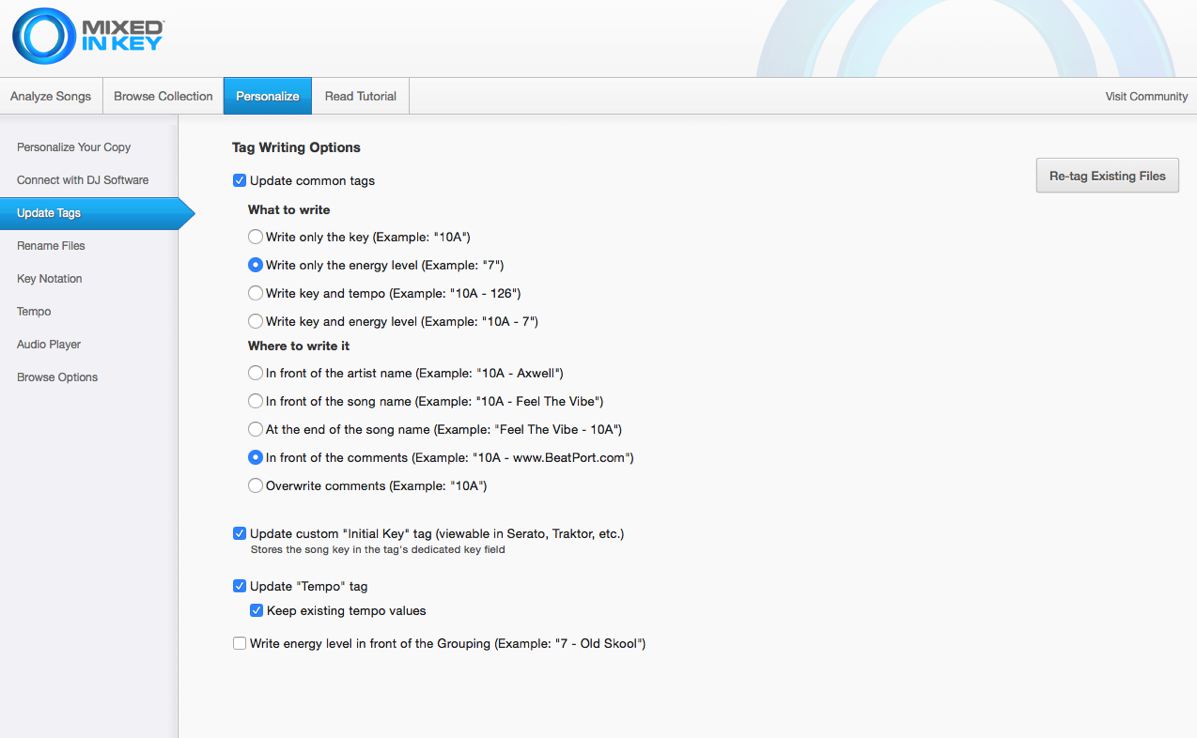Click the Visit Community link

coord(1146,97)
